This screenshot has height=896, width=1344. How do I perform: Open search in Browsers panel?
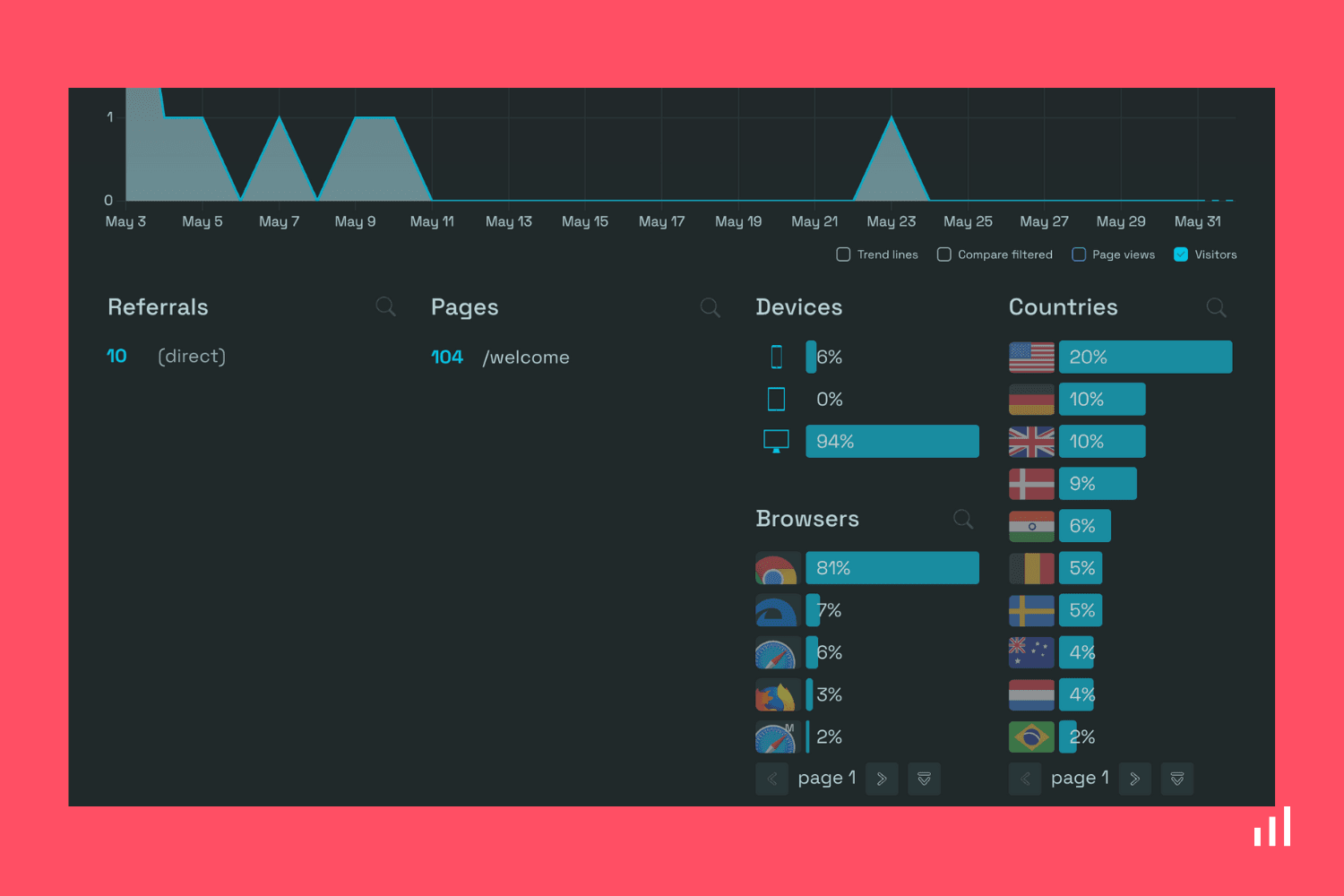(963, 519)
